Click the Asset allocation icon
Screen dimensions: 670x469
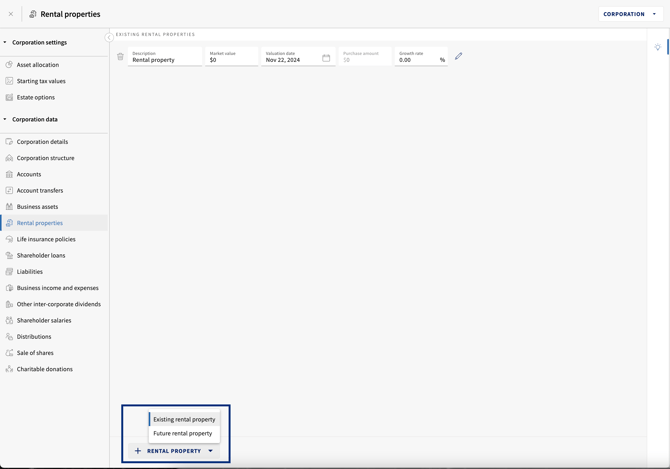coord(9,65)
